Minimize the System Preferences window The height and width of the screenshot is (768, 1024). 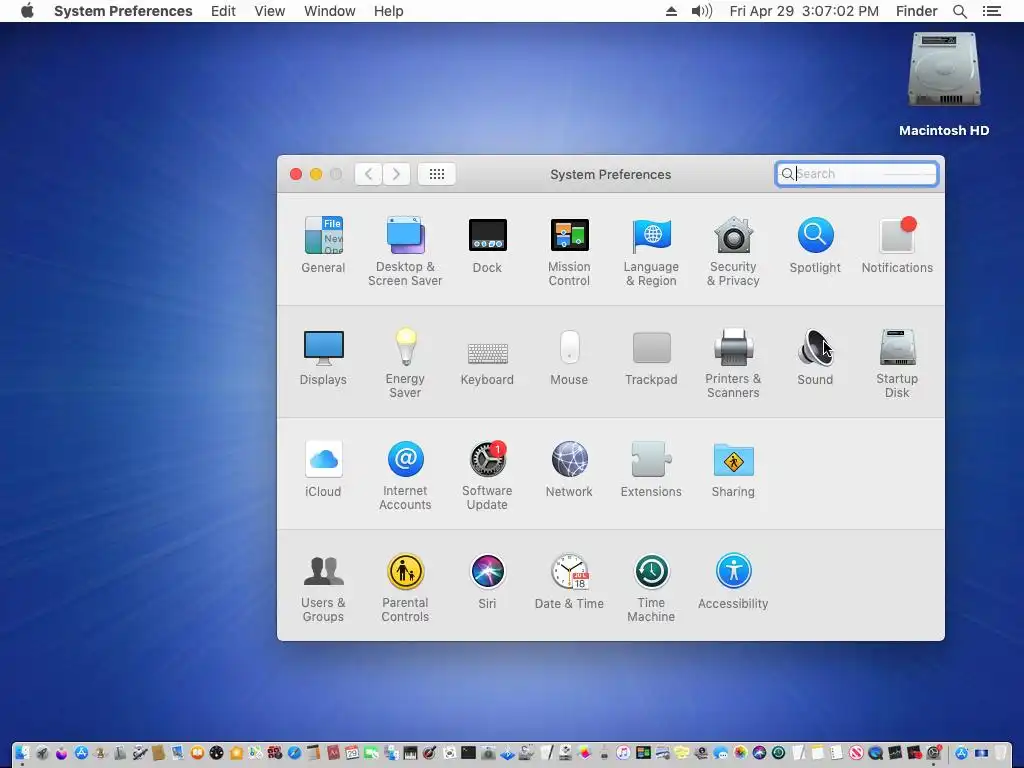pos(316,174)
